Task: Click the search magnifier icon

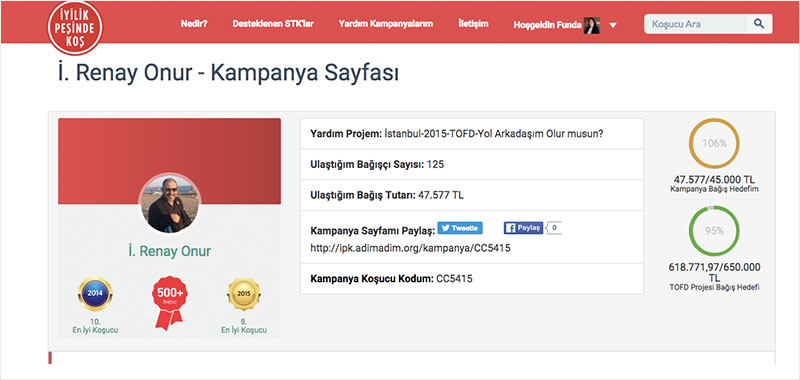Action: click(760, 24)
